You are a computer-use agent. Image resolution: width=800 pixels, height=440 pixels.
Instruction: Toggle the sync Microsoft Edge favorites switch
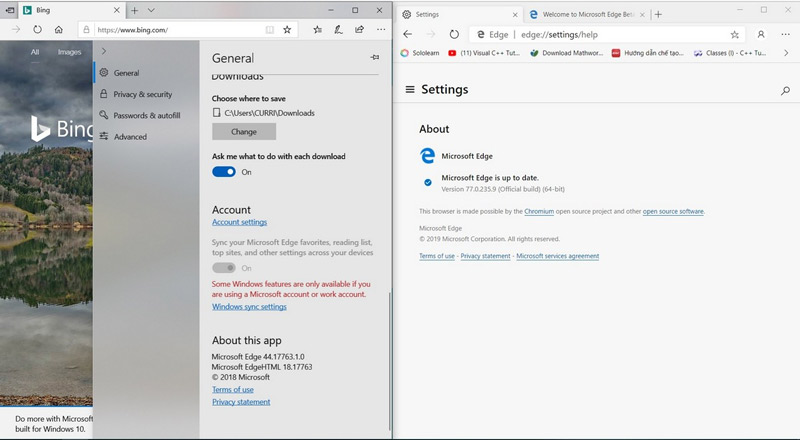(x=224, y=268)
